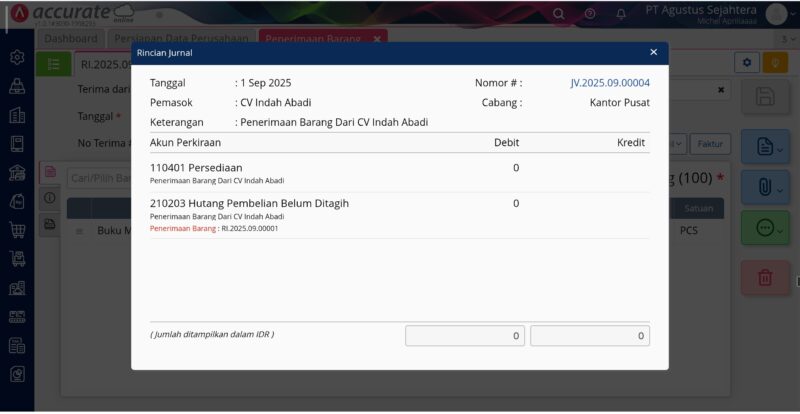The image size is (800, 414).
Task: Close the Rincian Jurnal dialog
Action: (x=653, y=52)
